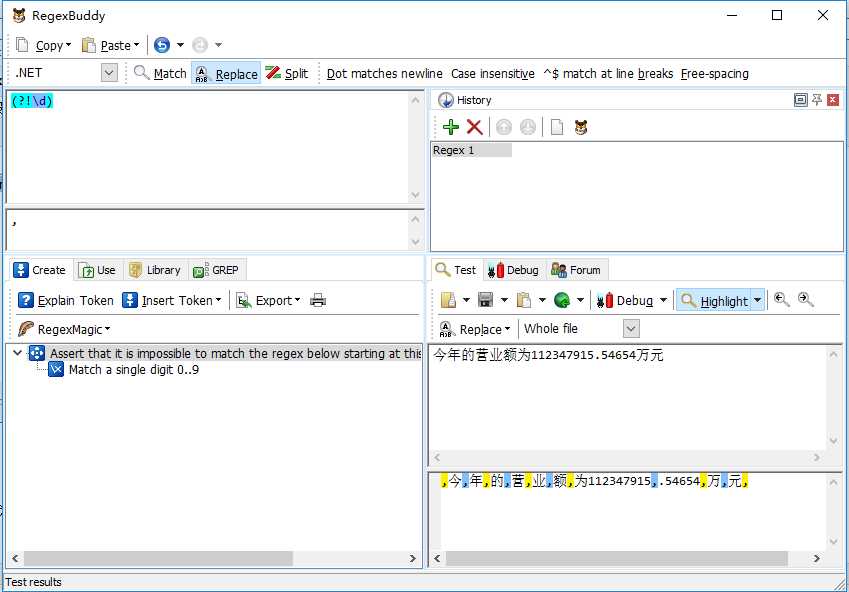Open the RegexMagic menu
This screenshot has width=849, height=592.
point(64,329)
